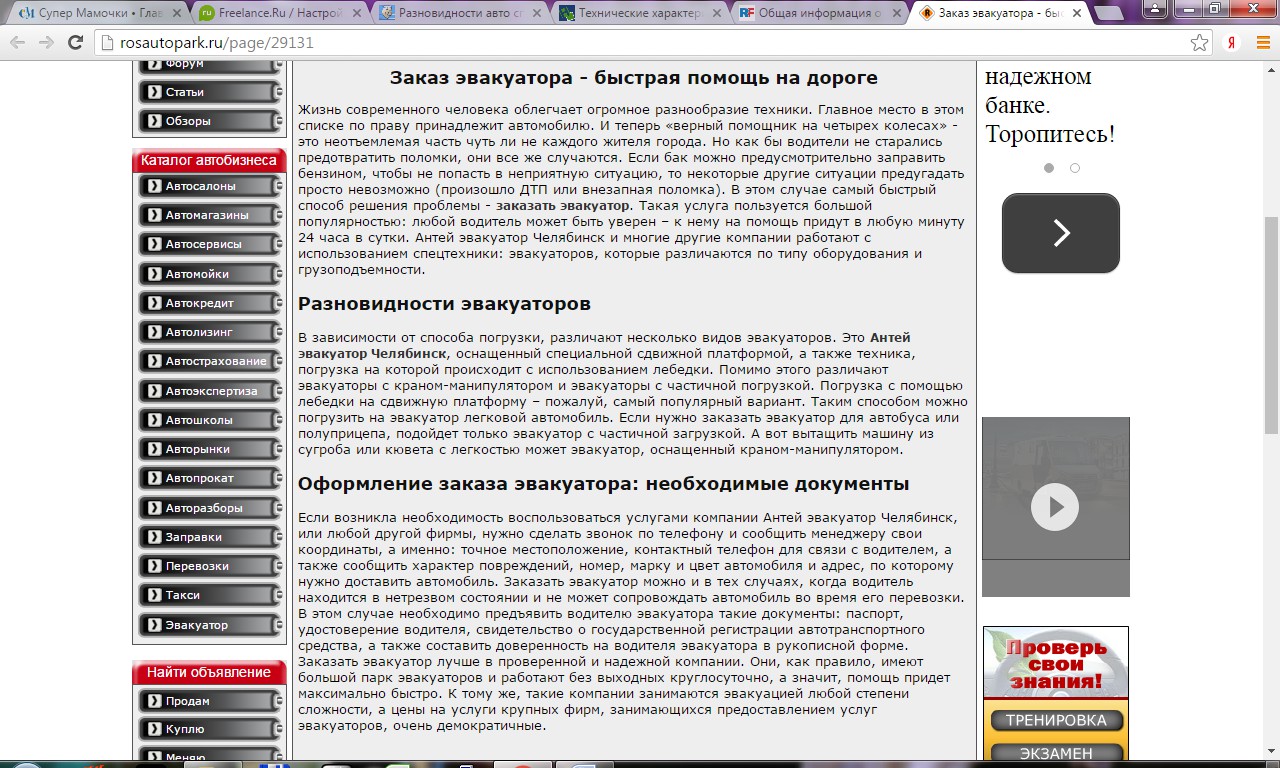Switch to the Общая информация tab
The width and height of the screenshot is (1280, 768).
point(819,14)
